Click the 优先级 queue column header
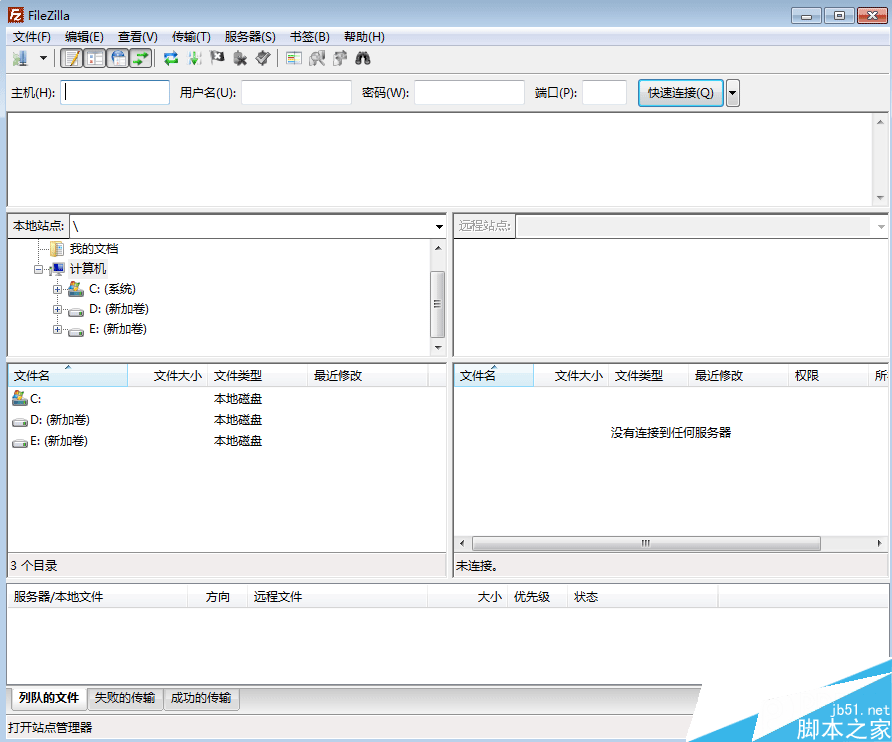 pyautogui.click(x=537, y=597)
